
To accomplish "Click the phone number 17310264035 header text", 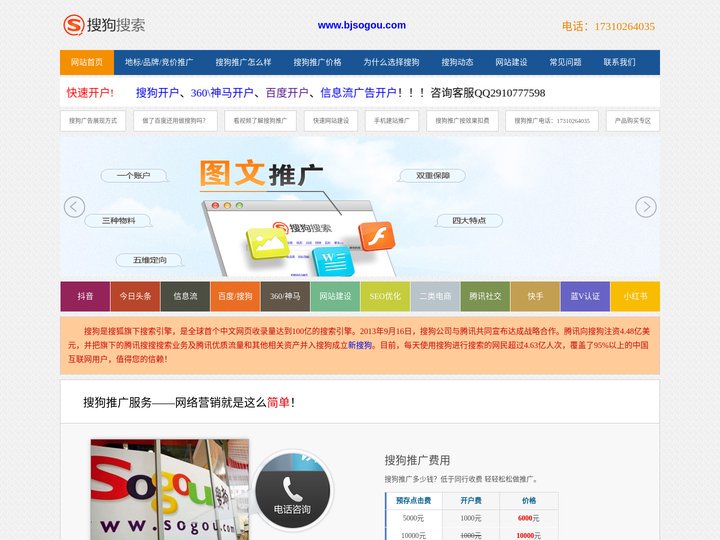I will (x=608, y=26).
